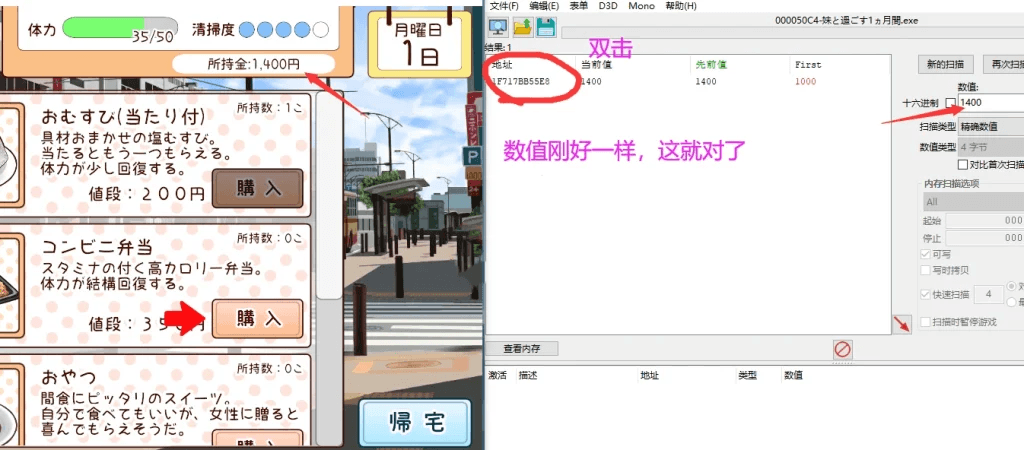The height and width of the screenshot is (450, 1024).
Task: Open the process selector computer icon
Action: click(498, 26)
